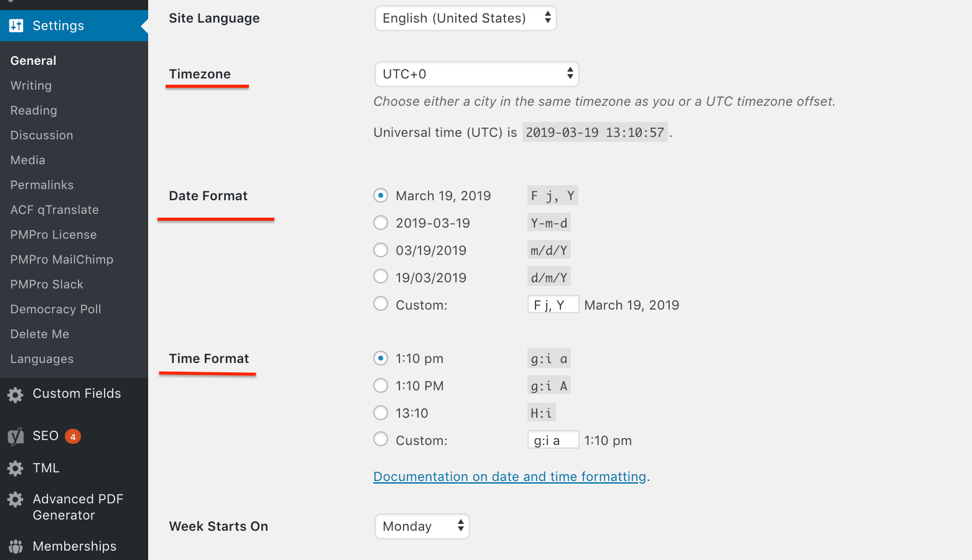
Task: Open ACF qTranslate settings
Action: point(55,210)
